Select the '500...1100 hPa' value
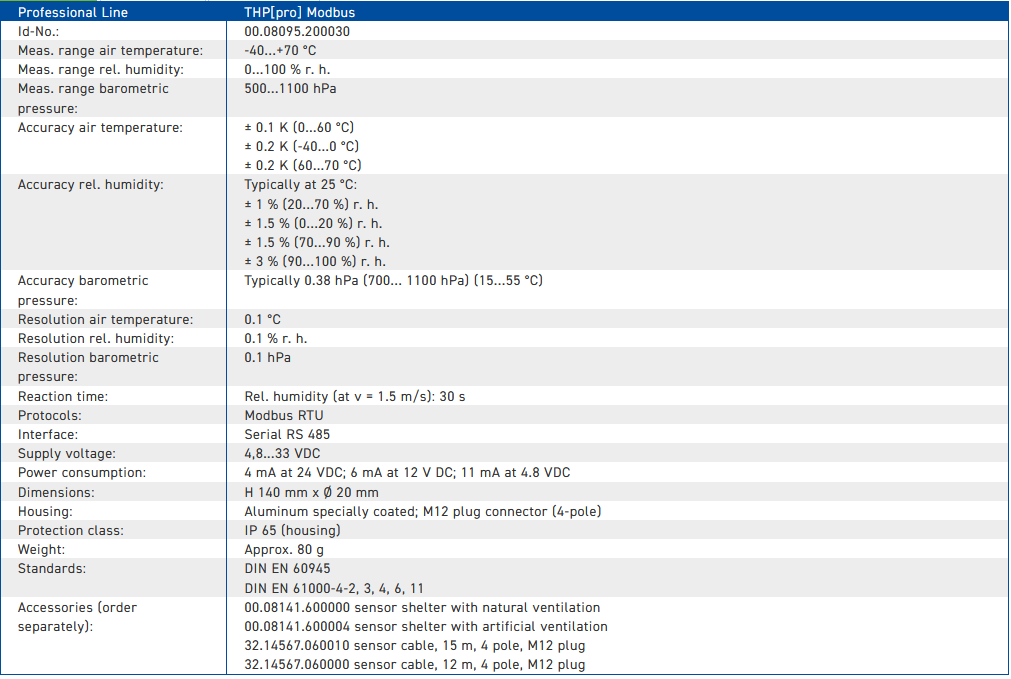 click(x=290, y=88)
